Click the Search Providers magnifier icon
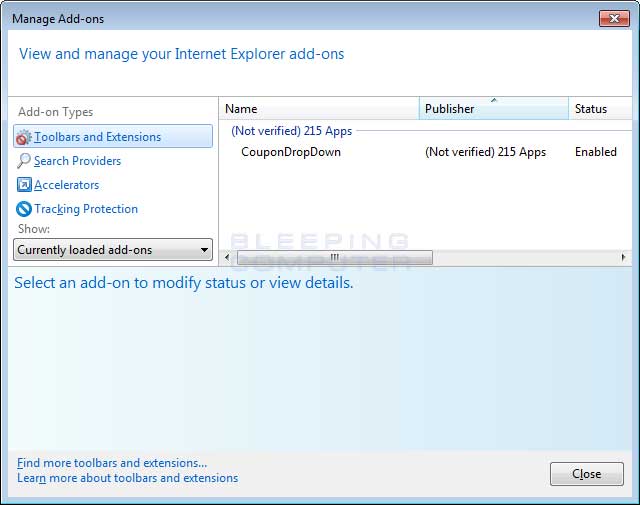Screen dimensions: 640x505 (24, 161)
